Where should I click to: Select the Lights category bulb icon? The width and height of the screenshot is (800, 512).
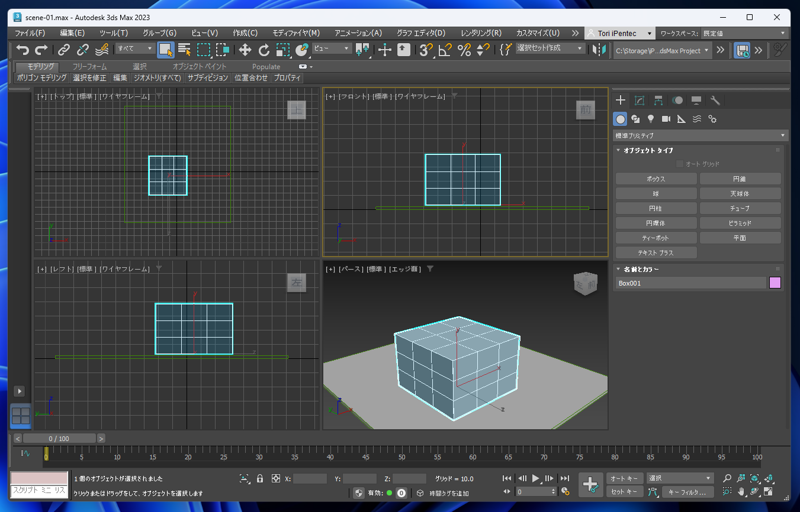point(651,119)
